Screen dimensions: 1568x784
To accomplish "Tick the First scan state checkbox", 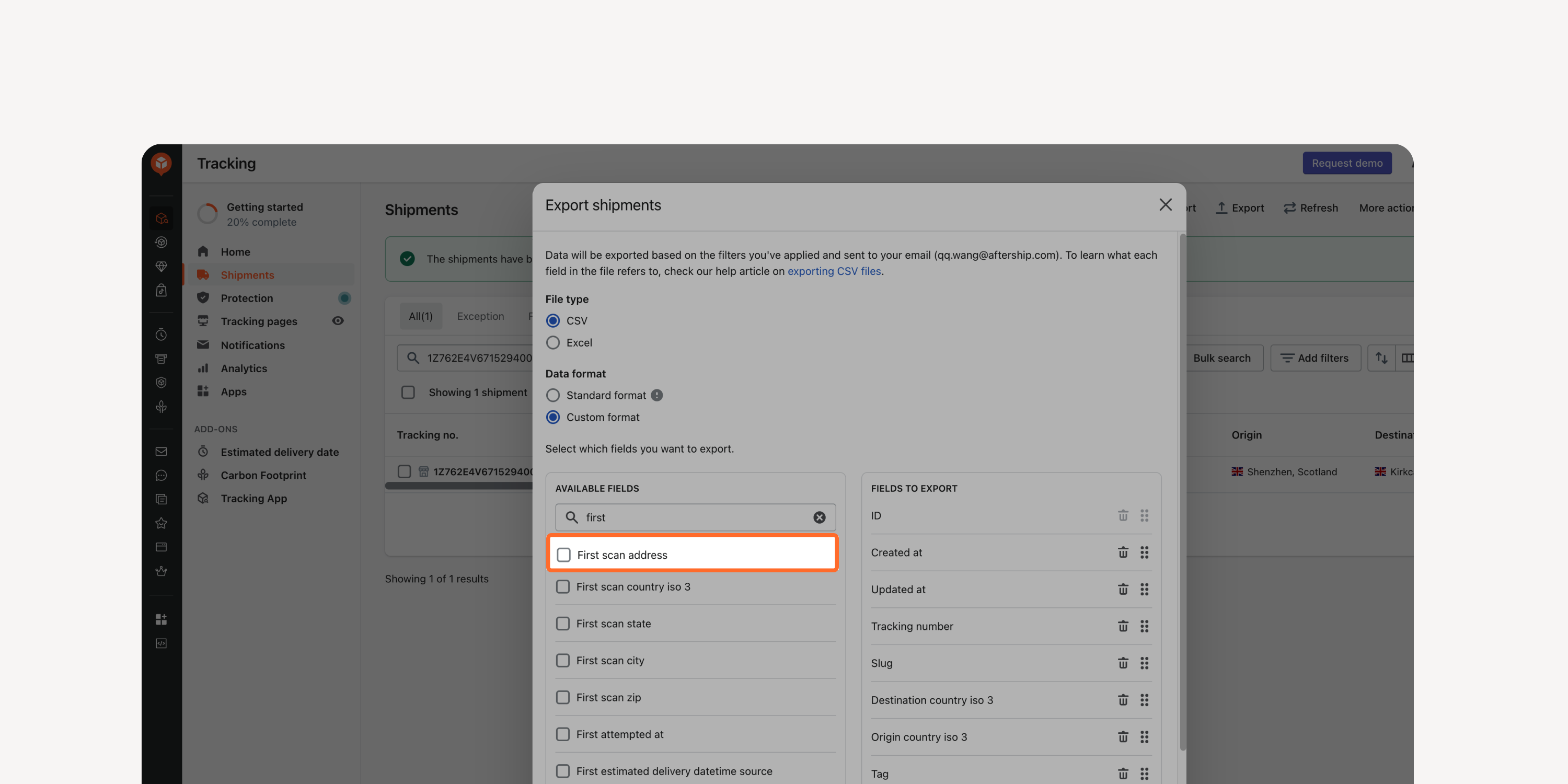I will (562, 624).
